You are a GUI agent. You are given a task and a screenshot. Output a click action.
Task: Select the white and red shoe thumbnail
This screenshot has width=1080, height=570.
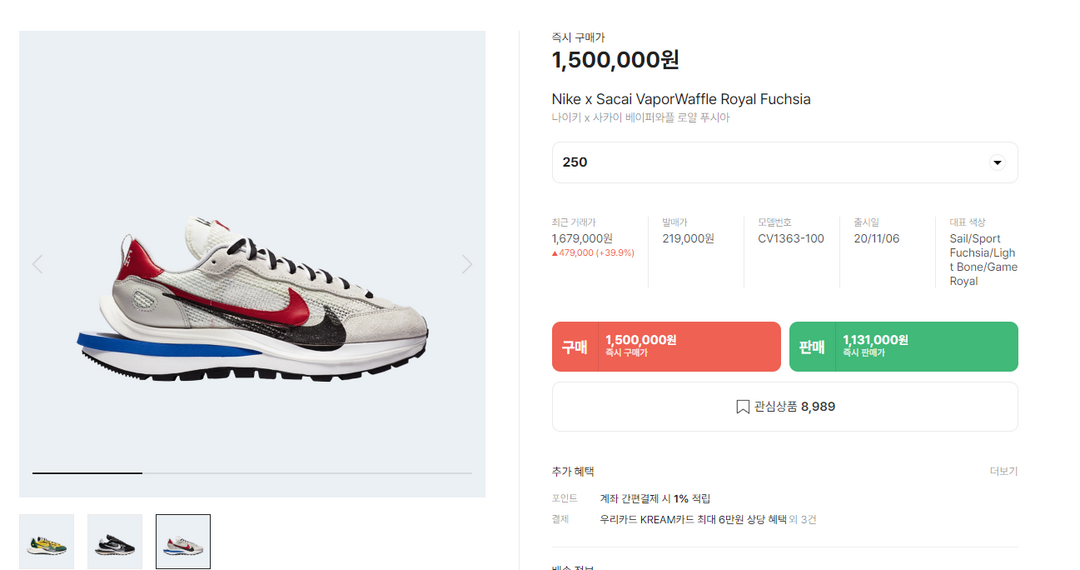[183, 542]
